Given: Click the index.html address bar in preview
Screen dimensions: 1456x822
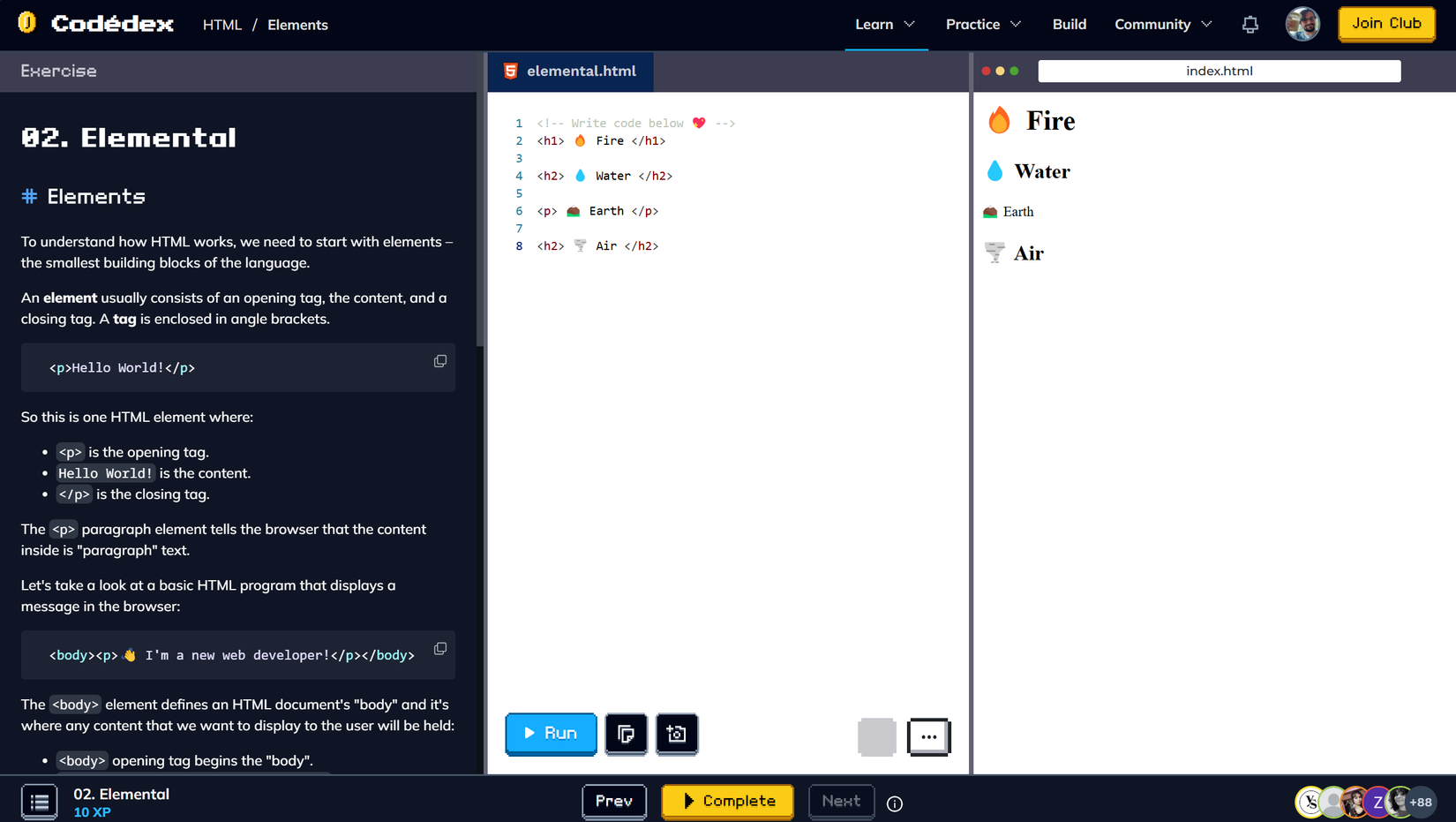Looking at the screenshot, I should tap(1219, 70).
